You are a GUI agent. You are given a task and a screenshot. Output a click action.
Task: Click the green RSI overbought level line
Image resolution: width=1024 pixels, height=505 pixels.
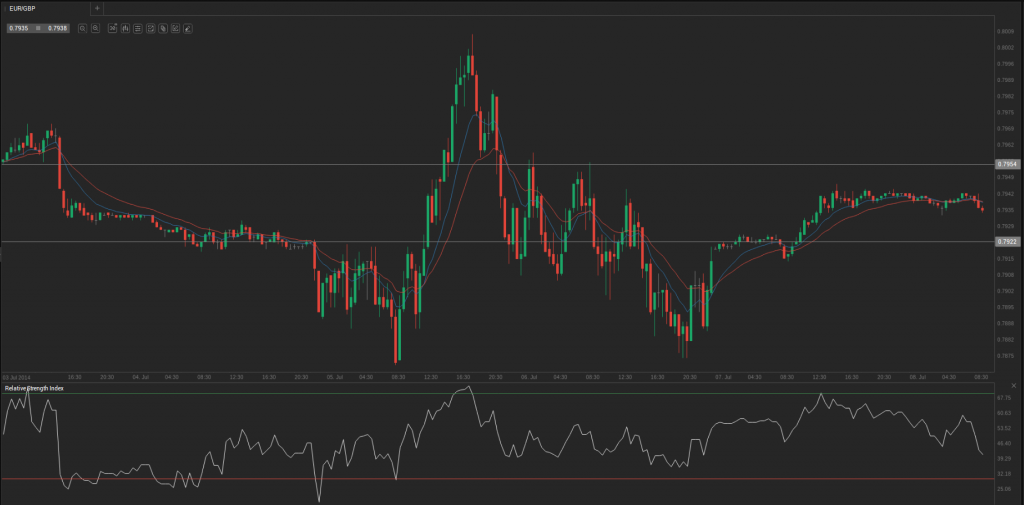tap(500, 394)
